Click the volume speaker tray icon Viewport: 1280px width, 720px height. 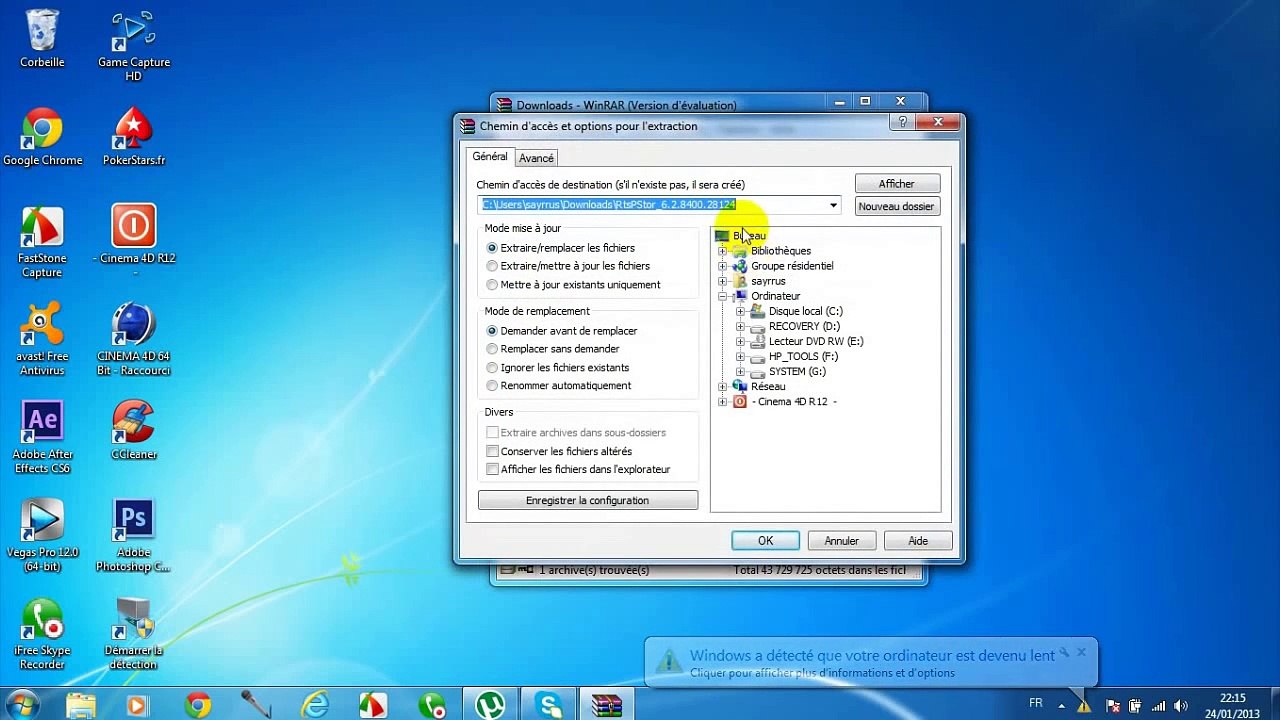(x=1182, y=705)
